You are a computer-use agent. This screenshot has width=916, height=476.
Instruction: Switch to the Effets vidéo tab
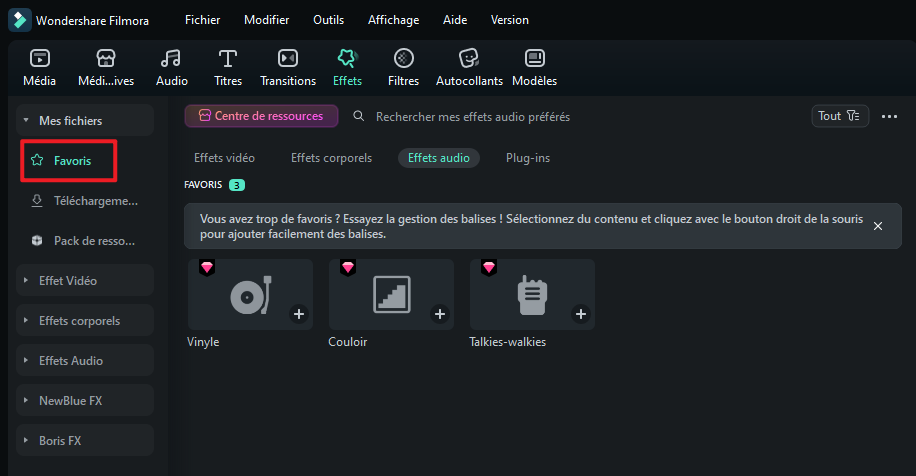click(224, 158)
